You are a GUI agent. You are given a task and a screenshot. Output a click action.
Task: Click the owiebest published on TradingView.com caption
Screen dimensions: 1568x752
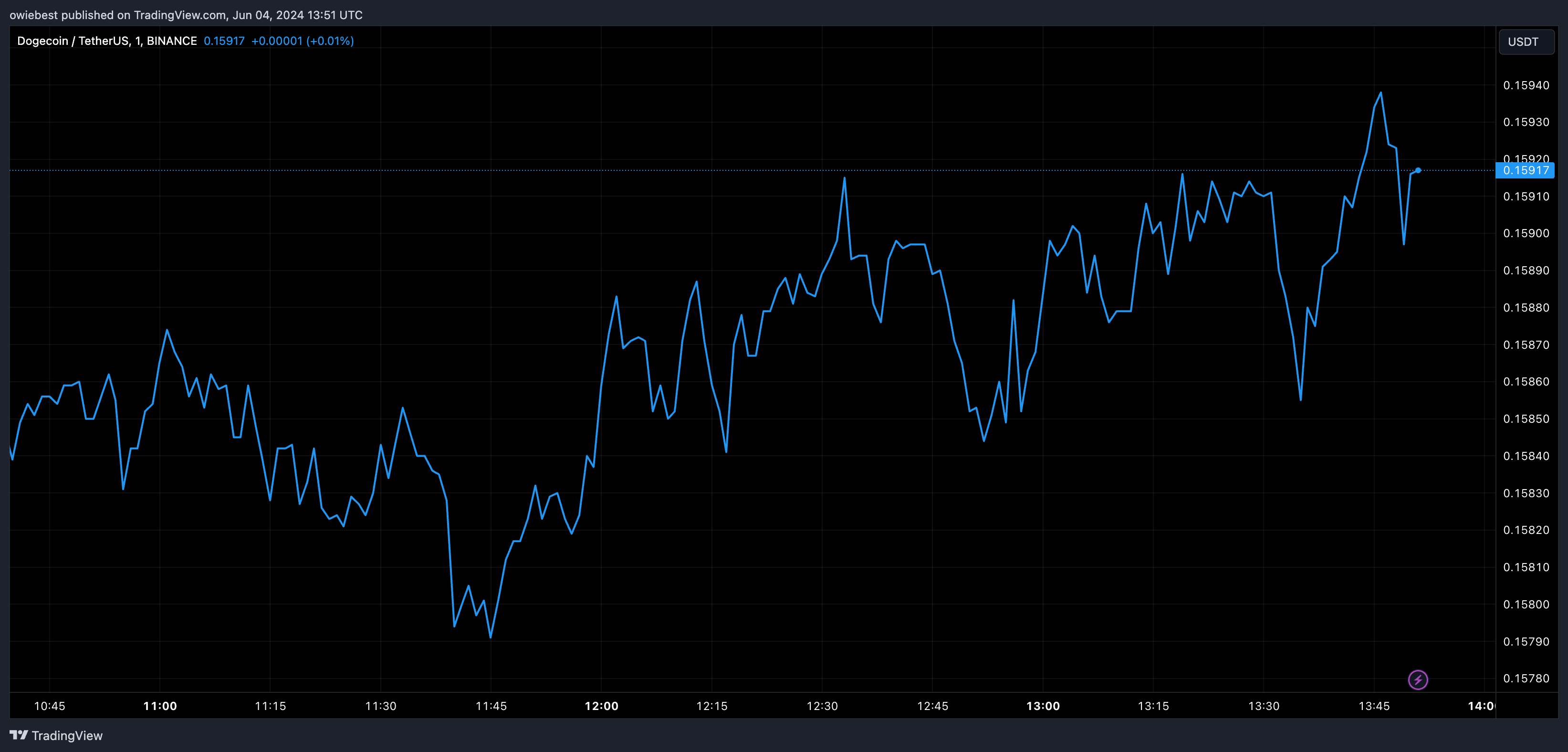tap(186, 15)
